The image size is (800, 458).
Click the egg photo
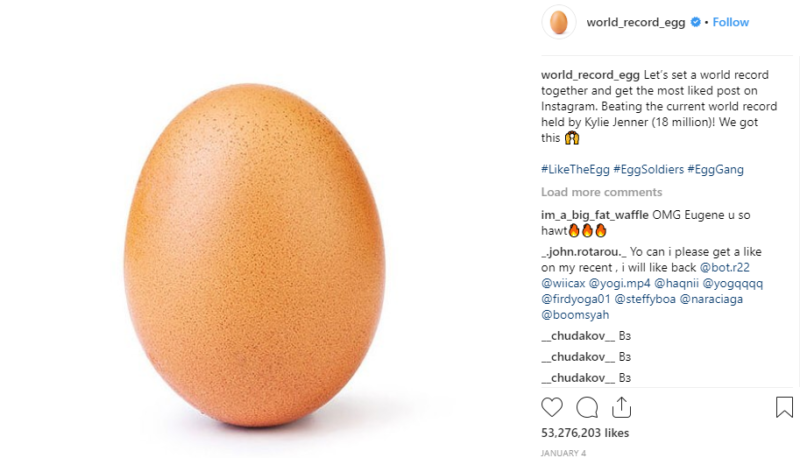(x=255, y=255)
